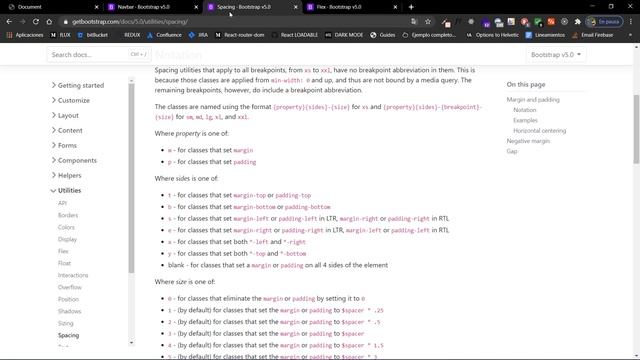Collapse the Utilities section

click(66, 191)
